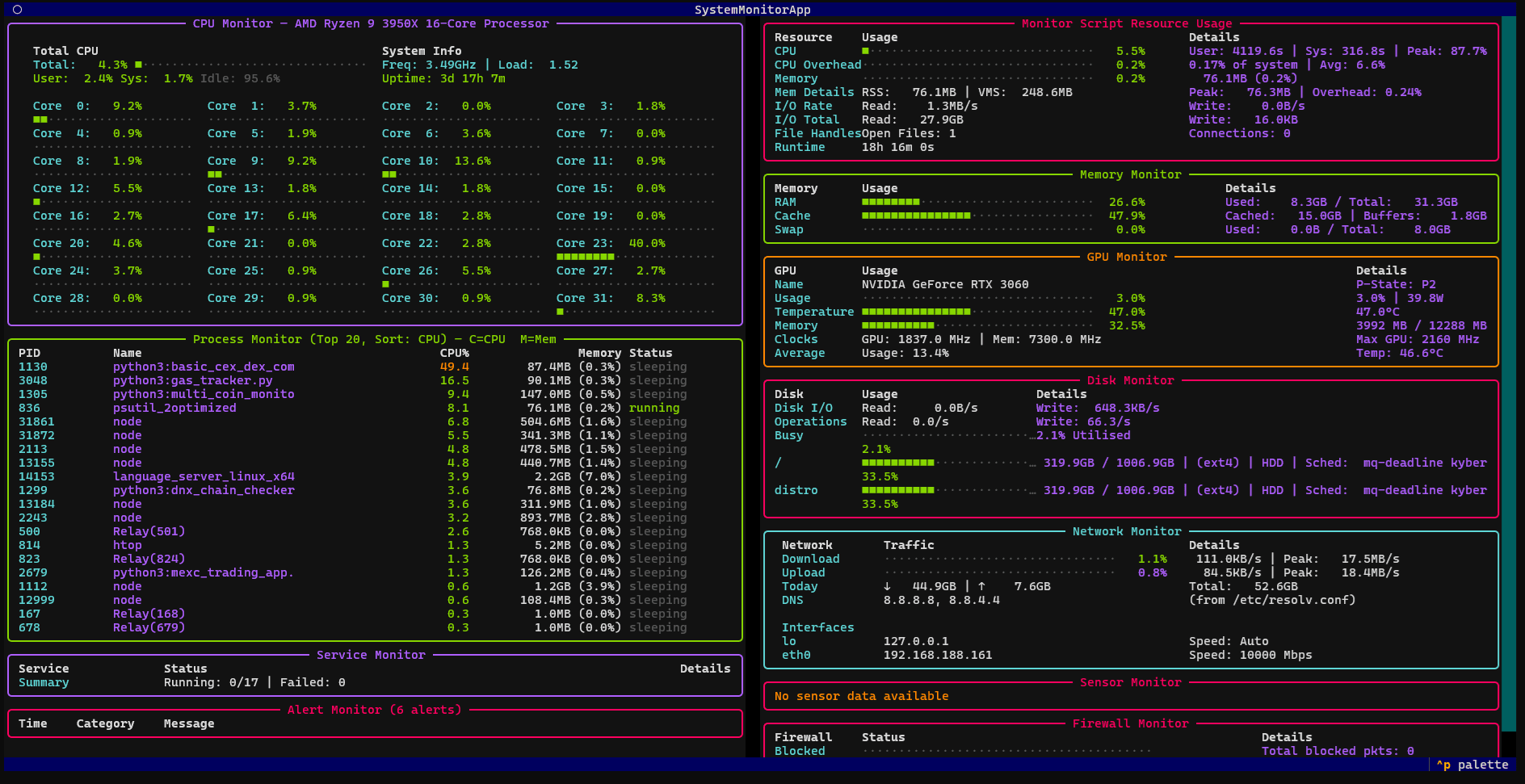Viewport: 1525px width, 784px height.
Task: Click the Disk Monitor panel title
Action: click(1131, 380)
